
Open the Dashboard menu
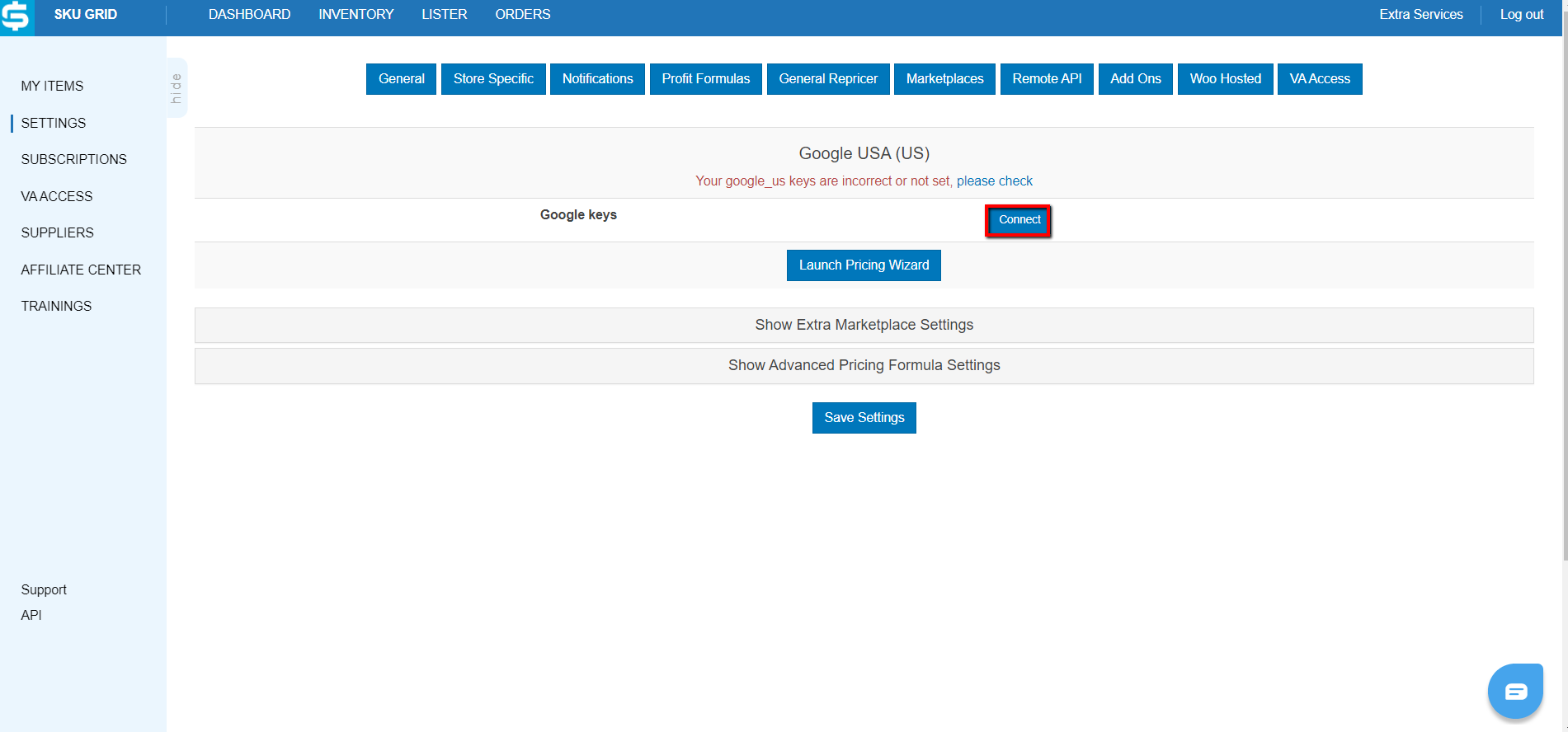[x=249, y=15]
